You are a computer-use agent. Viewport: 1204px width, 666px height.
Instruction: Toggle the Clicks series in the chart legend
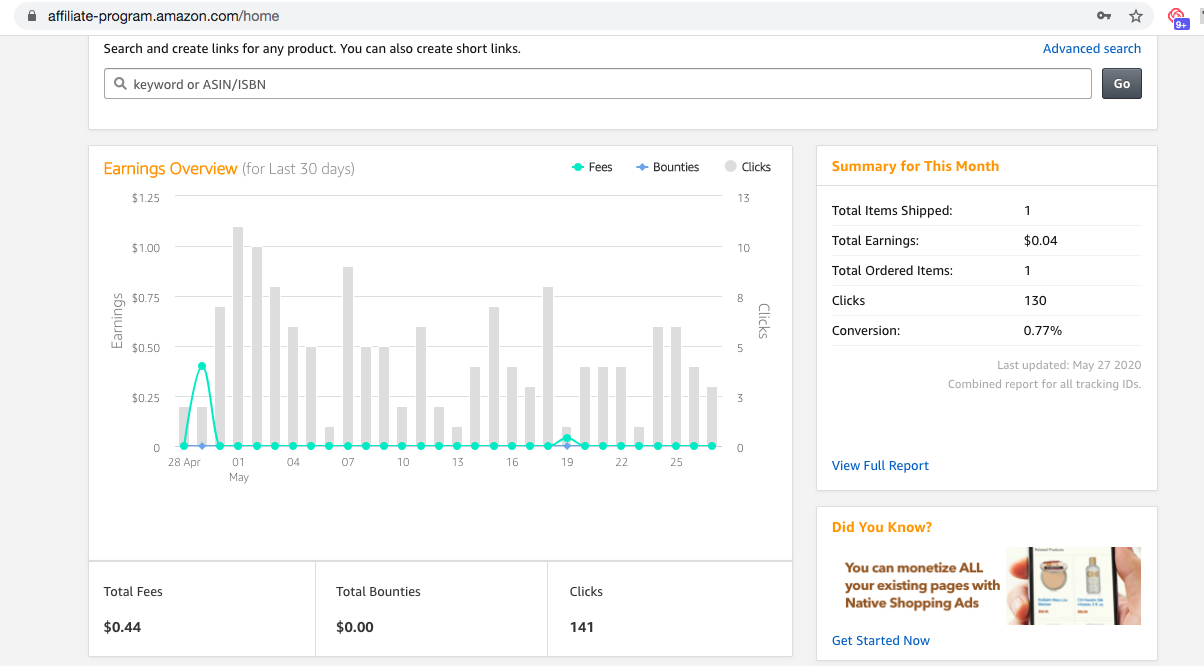pyautogui.click(x=748, y=167)
